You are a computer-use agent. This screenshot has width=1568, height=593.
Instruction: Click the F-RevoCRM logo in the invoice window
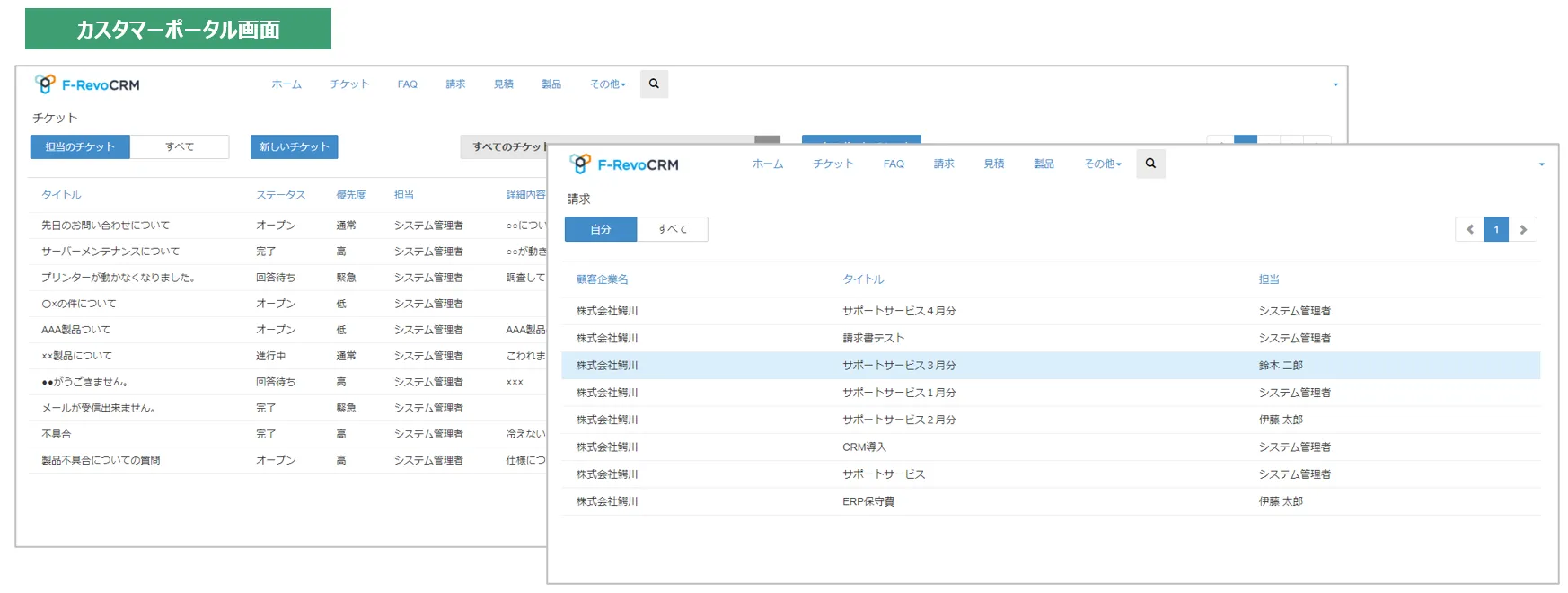coord(624,164)
